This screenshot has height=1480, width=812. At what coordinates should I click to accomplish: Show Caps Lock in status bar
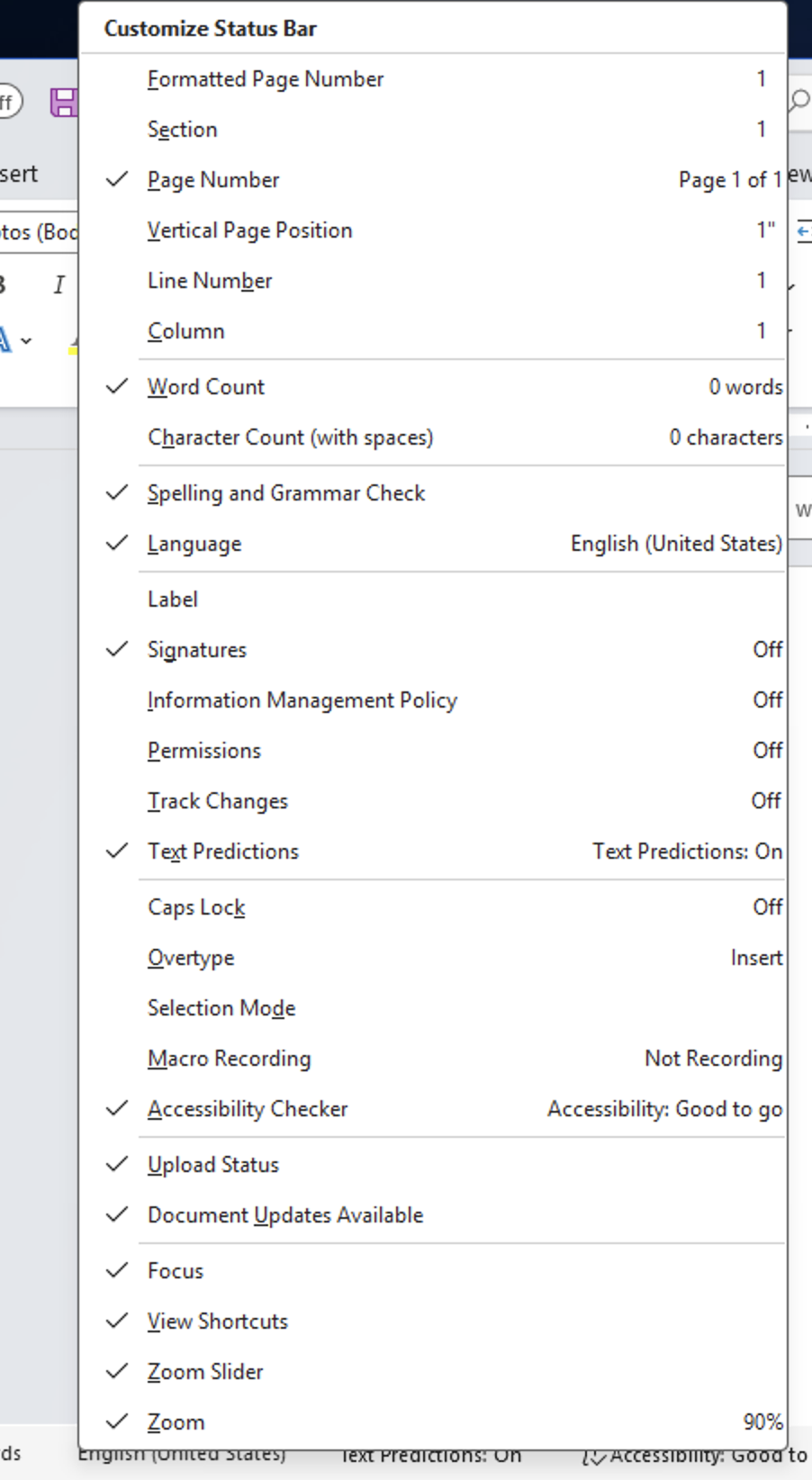[x=196, y=907]
